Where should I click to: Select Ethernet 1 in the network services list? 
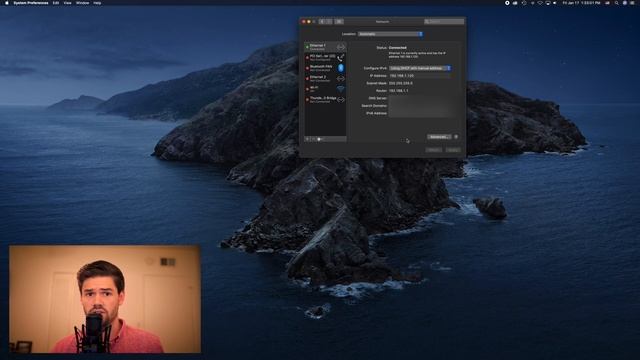[325, 47]
